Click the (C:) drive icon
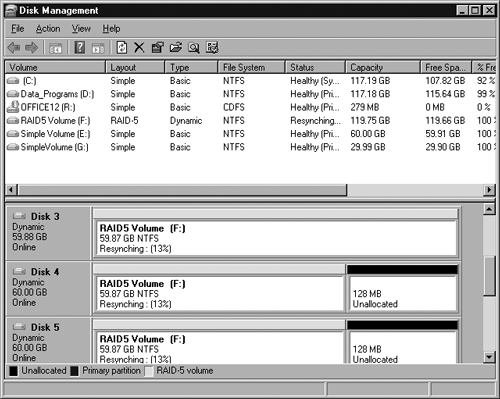This screenshot has height=399, width=500. (13, 81)
